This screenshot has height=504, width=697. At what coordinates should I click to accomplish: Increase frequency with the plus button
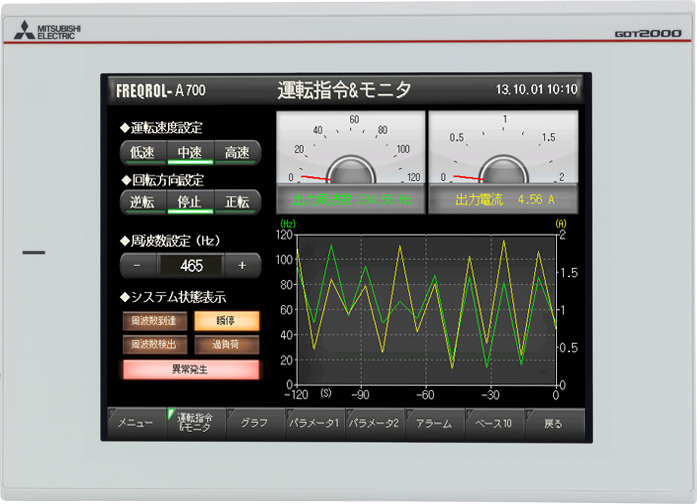pos(242,266)
